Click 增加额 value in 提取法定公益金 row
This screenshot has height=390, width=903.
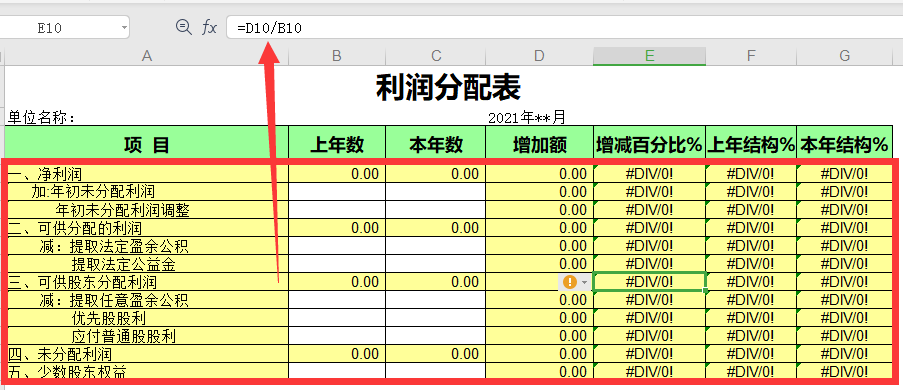[x=540, y=264]
